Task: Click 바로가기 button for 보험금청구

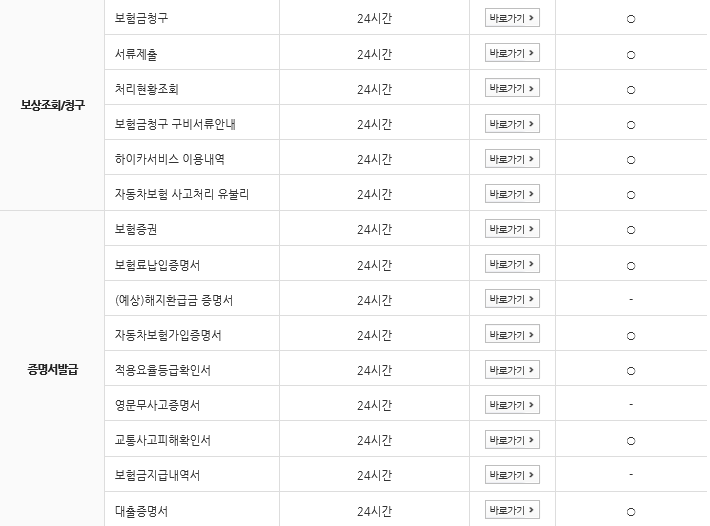Action: (512, 18)
